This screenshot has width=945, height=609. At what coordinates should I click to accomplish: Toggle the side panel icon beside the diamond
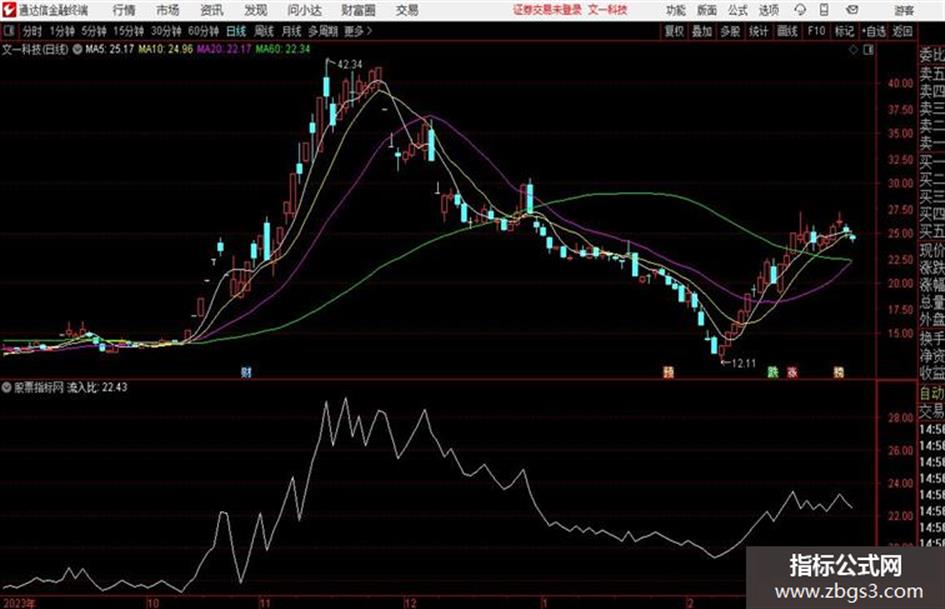click(868, 50)
